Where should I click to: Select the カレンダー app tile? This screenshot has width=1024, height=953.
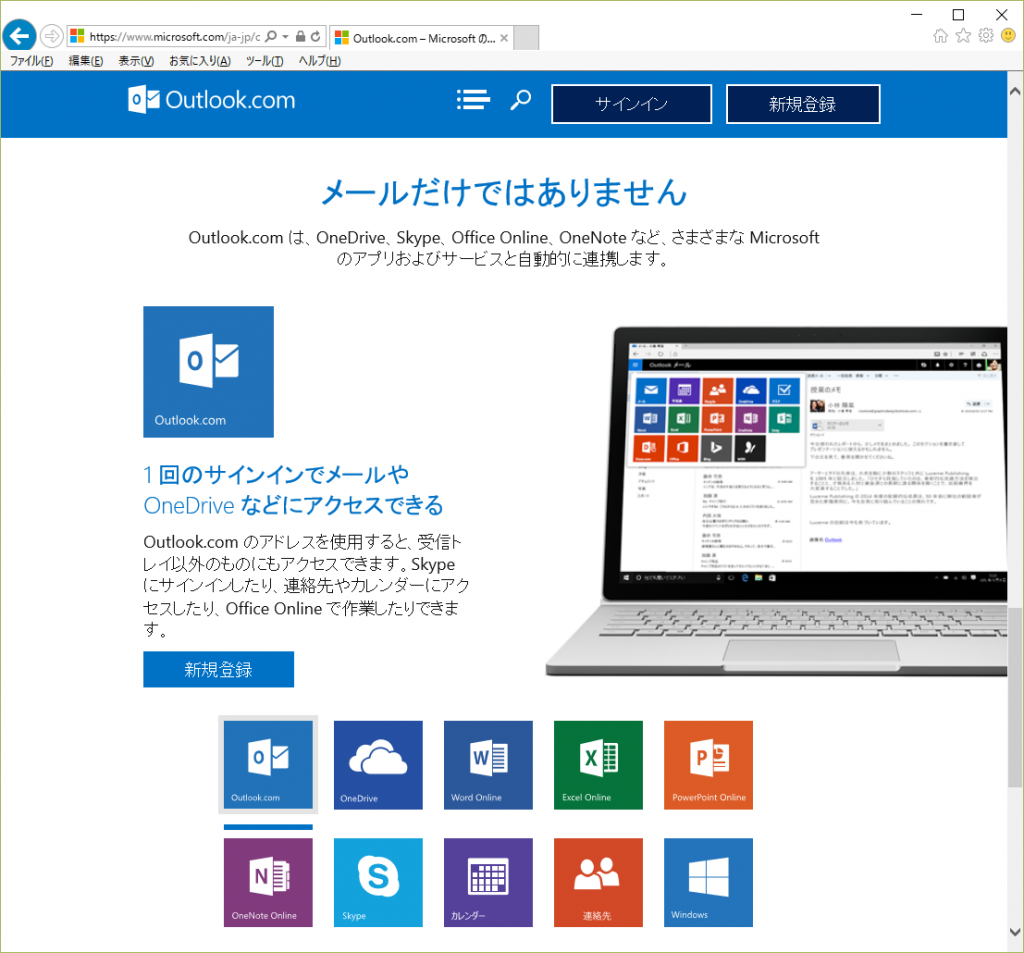488,882
